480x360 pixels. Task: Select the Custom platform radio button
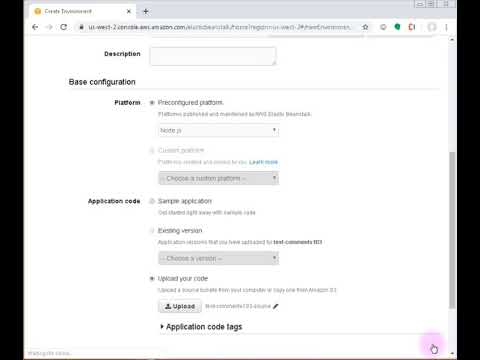(152, 151)
